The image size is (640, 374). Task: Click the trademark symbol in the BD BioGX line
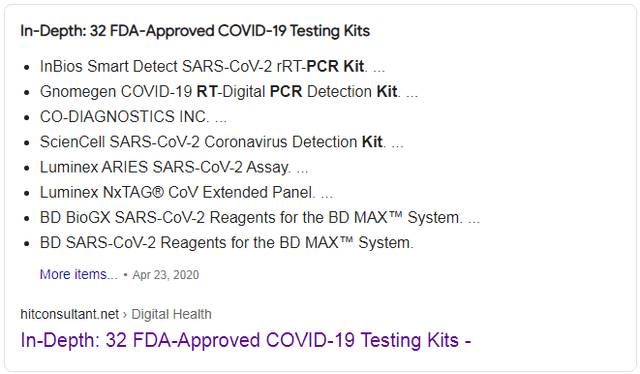pyautogui.click(x=395, y=215)
